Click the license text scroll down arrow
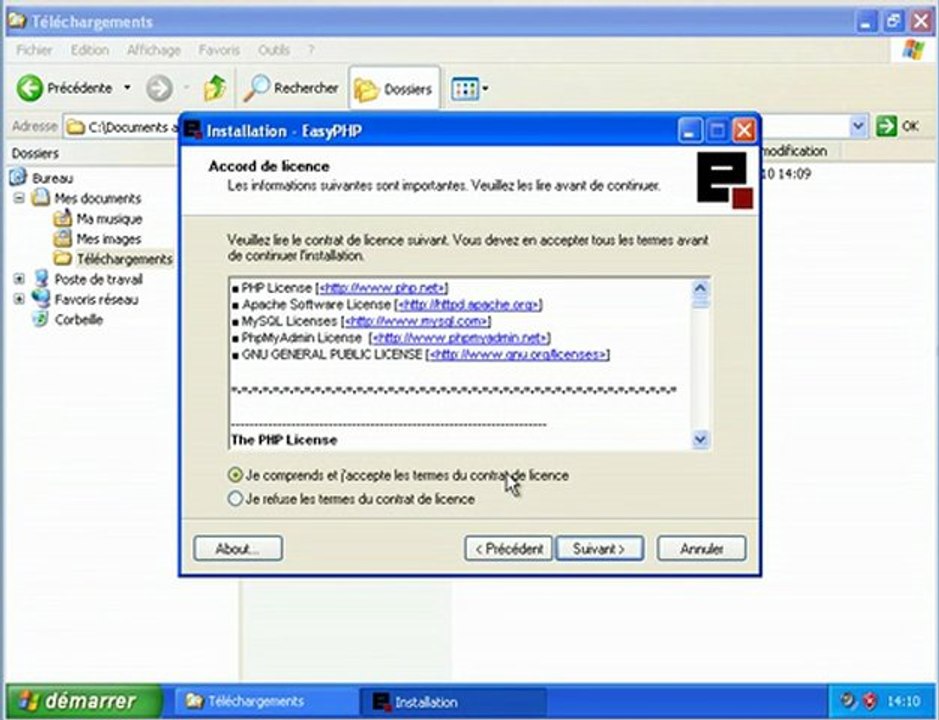 pyautogui.click(x=700, y=440)
